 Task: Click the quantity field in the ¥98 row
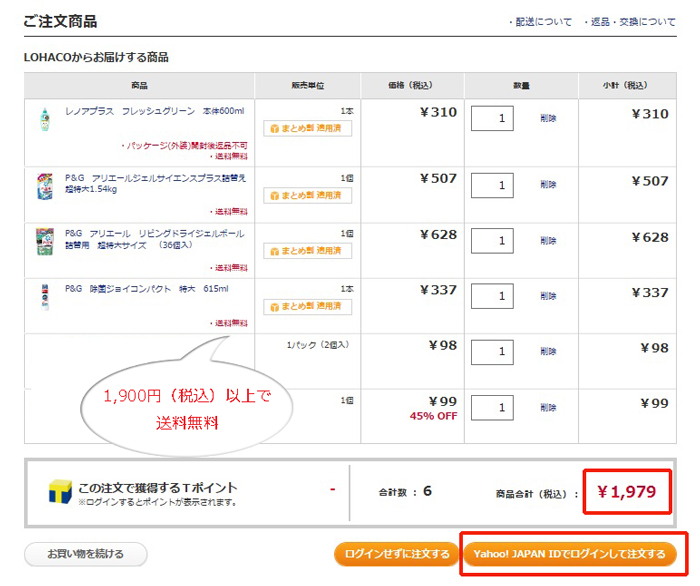[x=492, y=352]
